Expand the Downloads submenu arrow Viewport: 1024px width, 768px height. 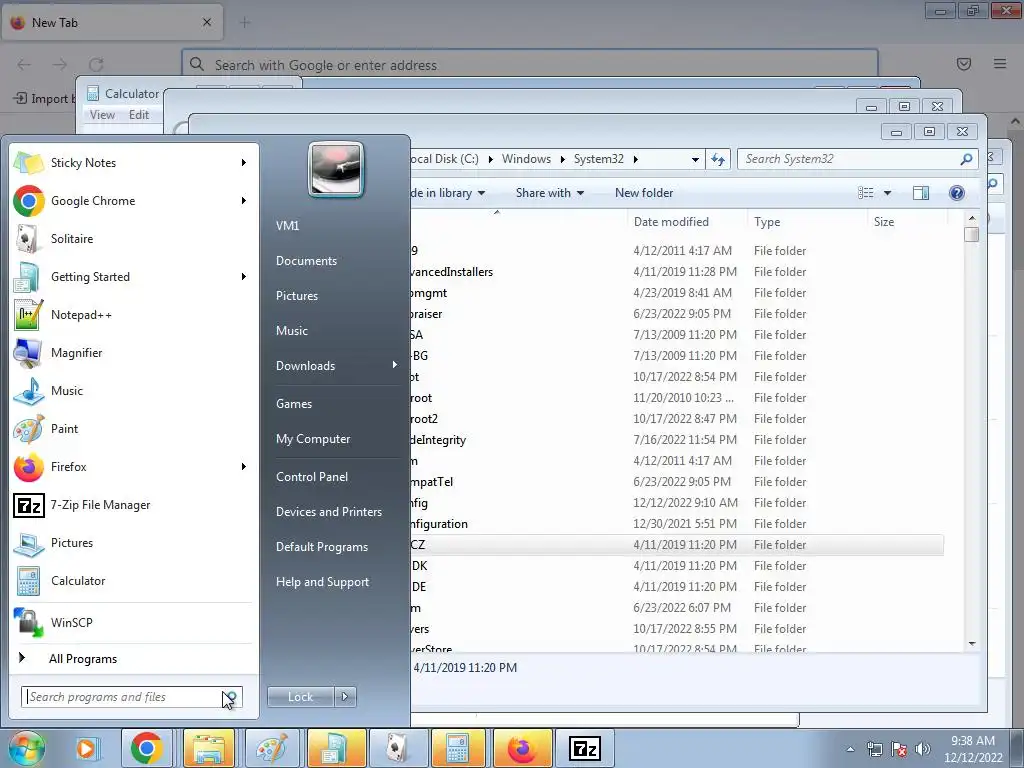click(x=394, y=365)
